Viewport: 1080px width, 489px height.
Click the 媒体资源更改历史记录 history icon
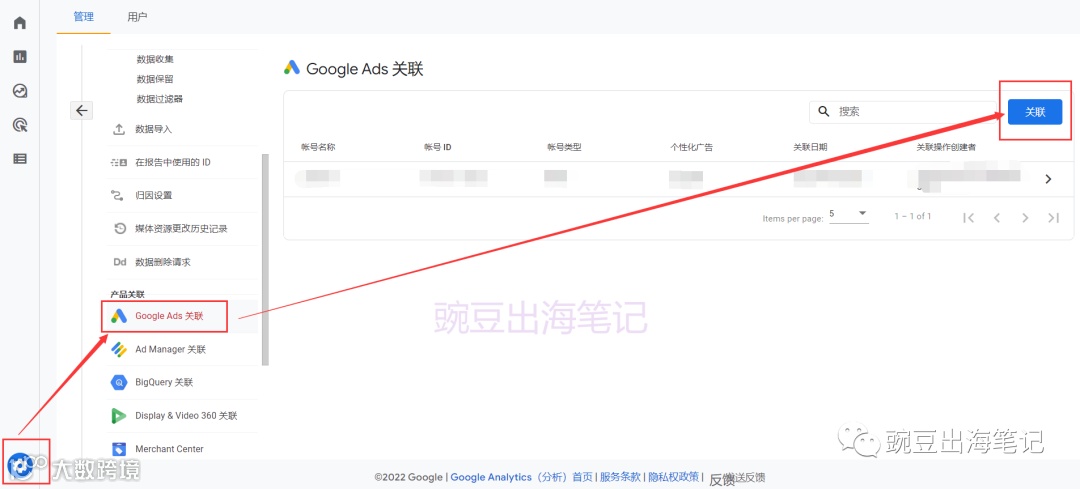[x=119, y=229]
